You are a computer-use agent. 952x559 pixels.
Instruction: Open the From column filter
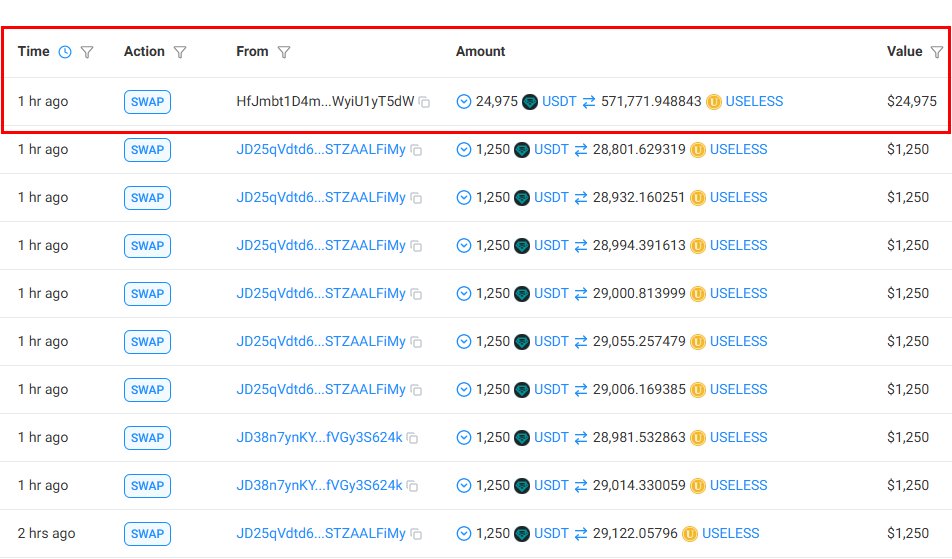pos(284,52)
